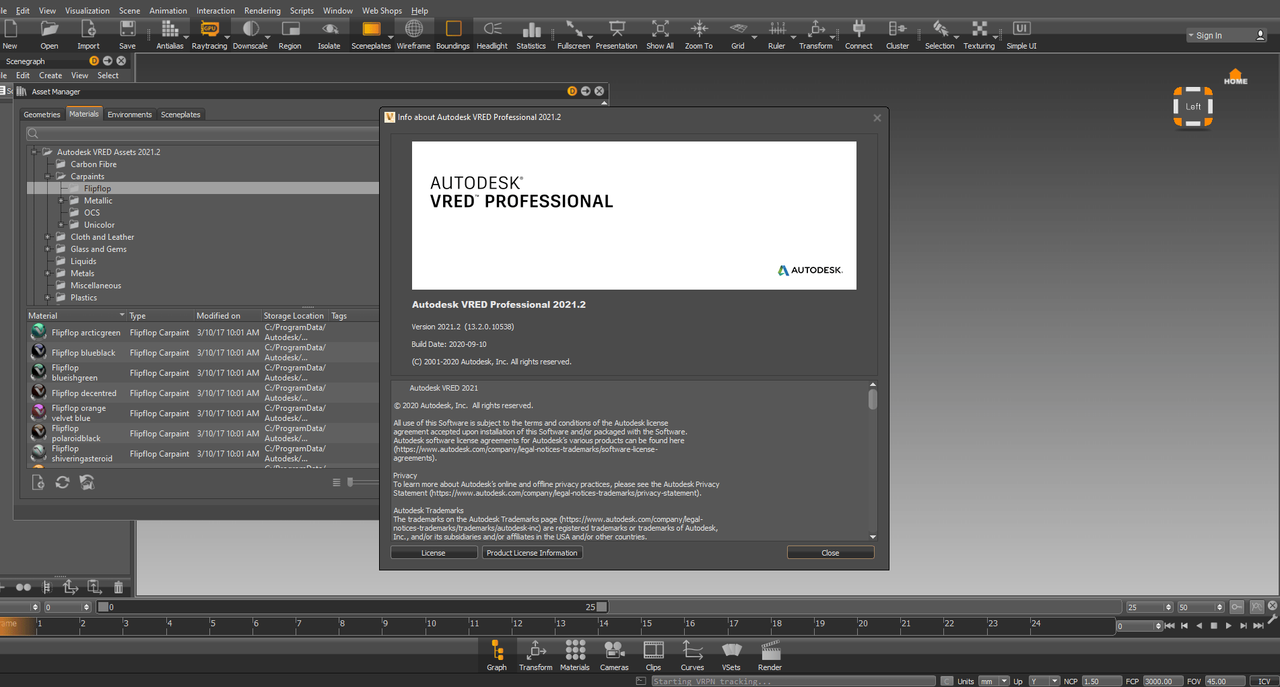The width and height of the screenshot is (1280, 687).
Task: Click the Antialias toolbar icon
Action: pos(170,34)
